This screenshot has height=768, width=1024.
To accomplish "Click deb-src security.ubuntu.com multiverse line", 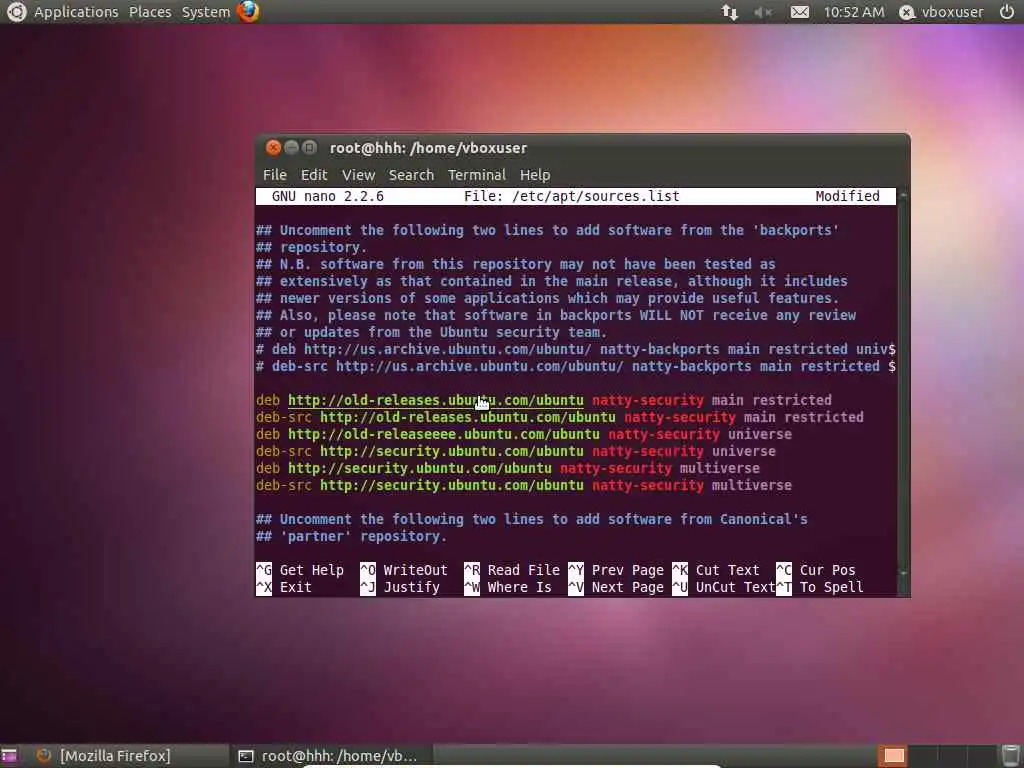I will 524,485.
